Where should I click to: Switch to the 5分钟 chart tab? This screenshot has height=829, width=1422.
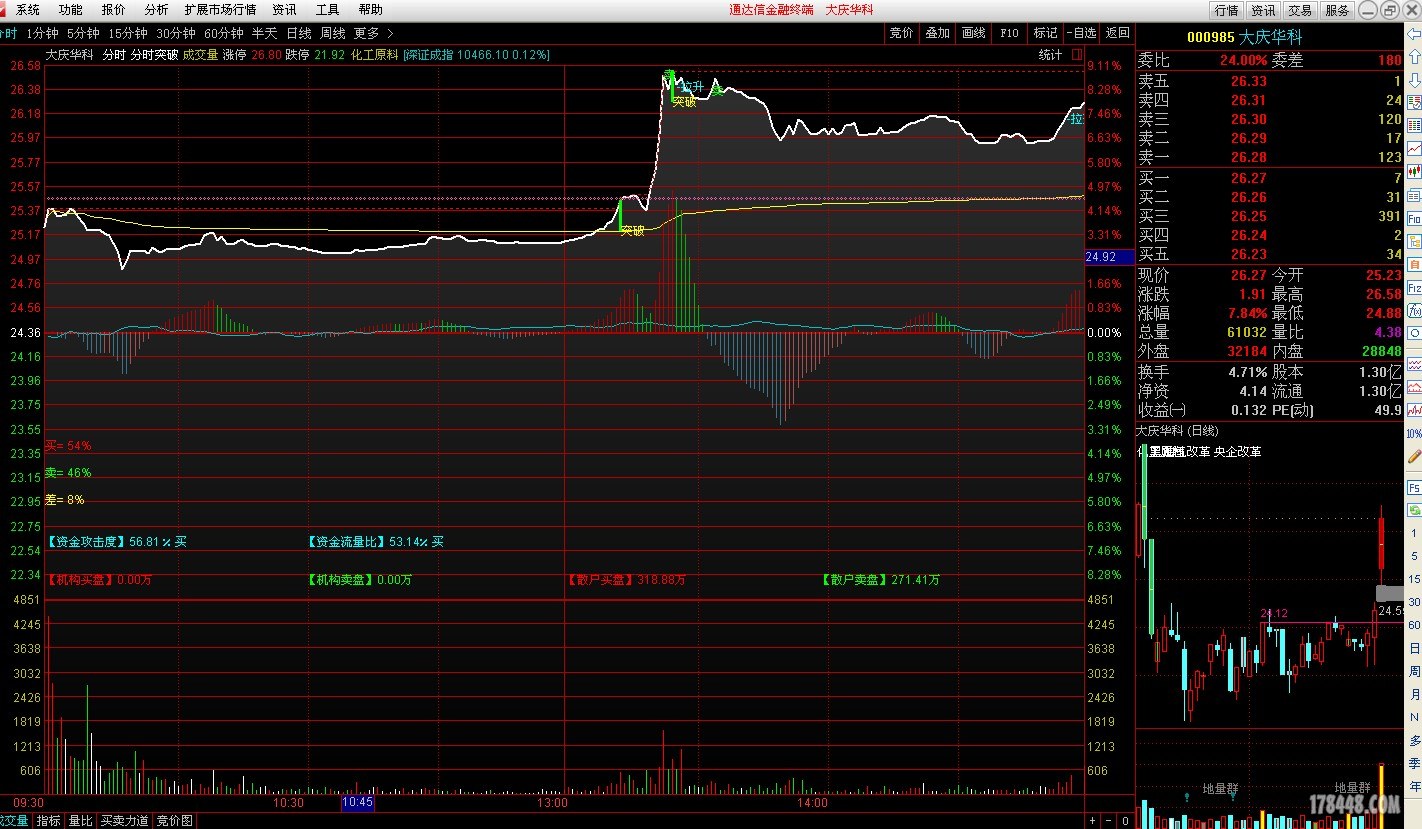(x=83, y=33)
